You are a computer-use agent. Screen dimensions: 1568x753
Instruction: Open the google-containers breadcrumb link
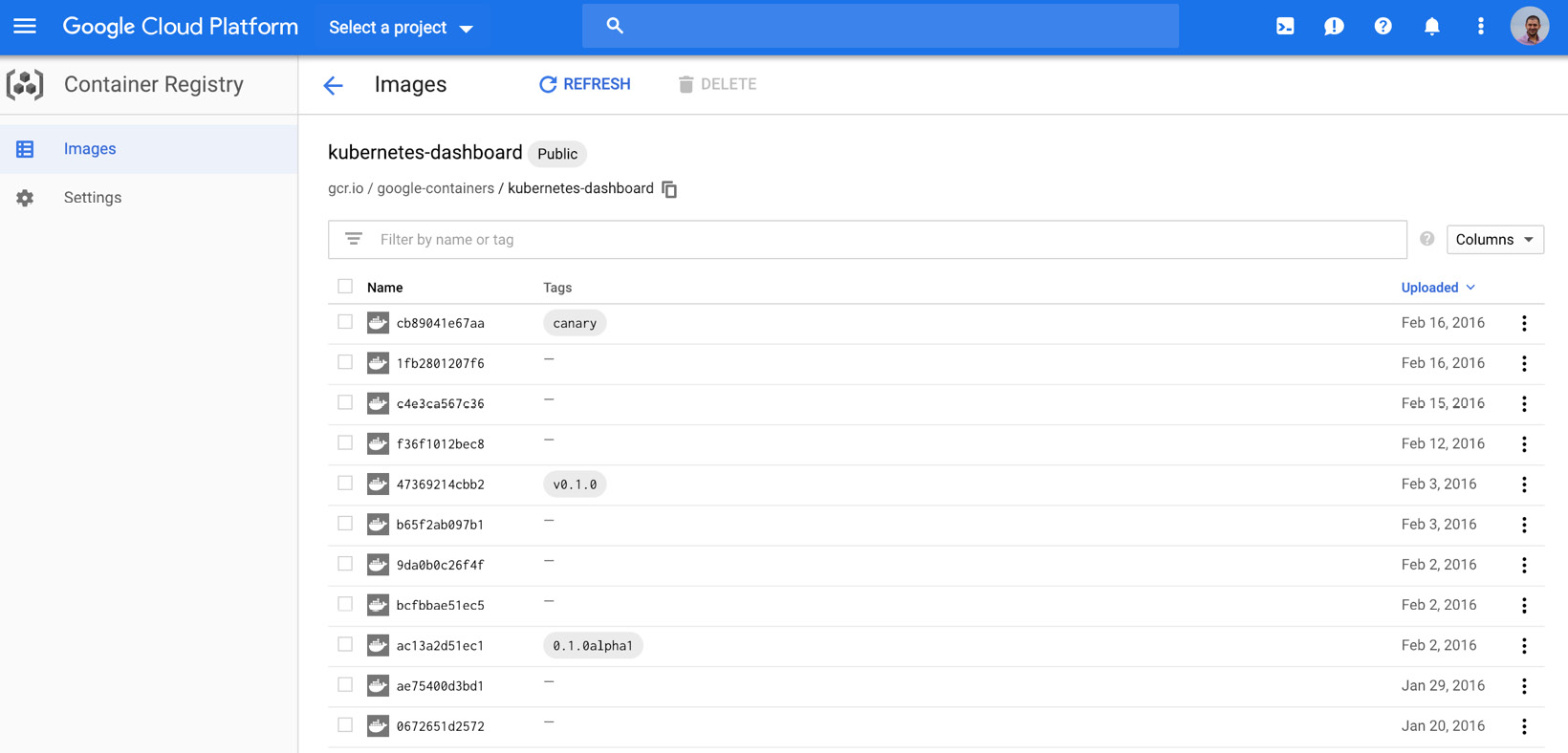coord(435,188)
